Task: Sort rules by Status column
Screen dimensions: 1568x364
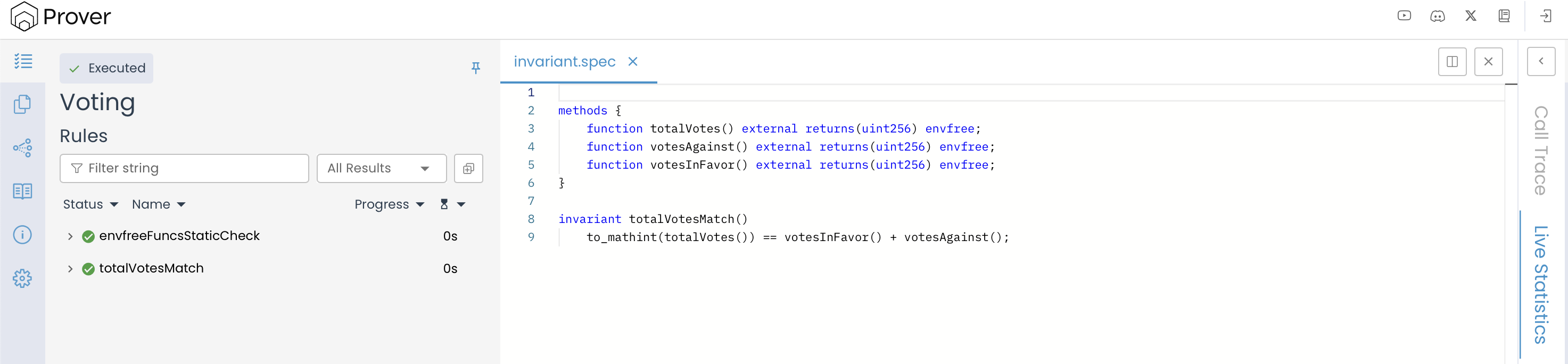Action: [90, 204]
